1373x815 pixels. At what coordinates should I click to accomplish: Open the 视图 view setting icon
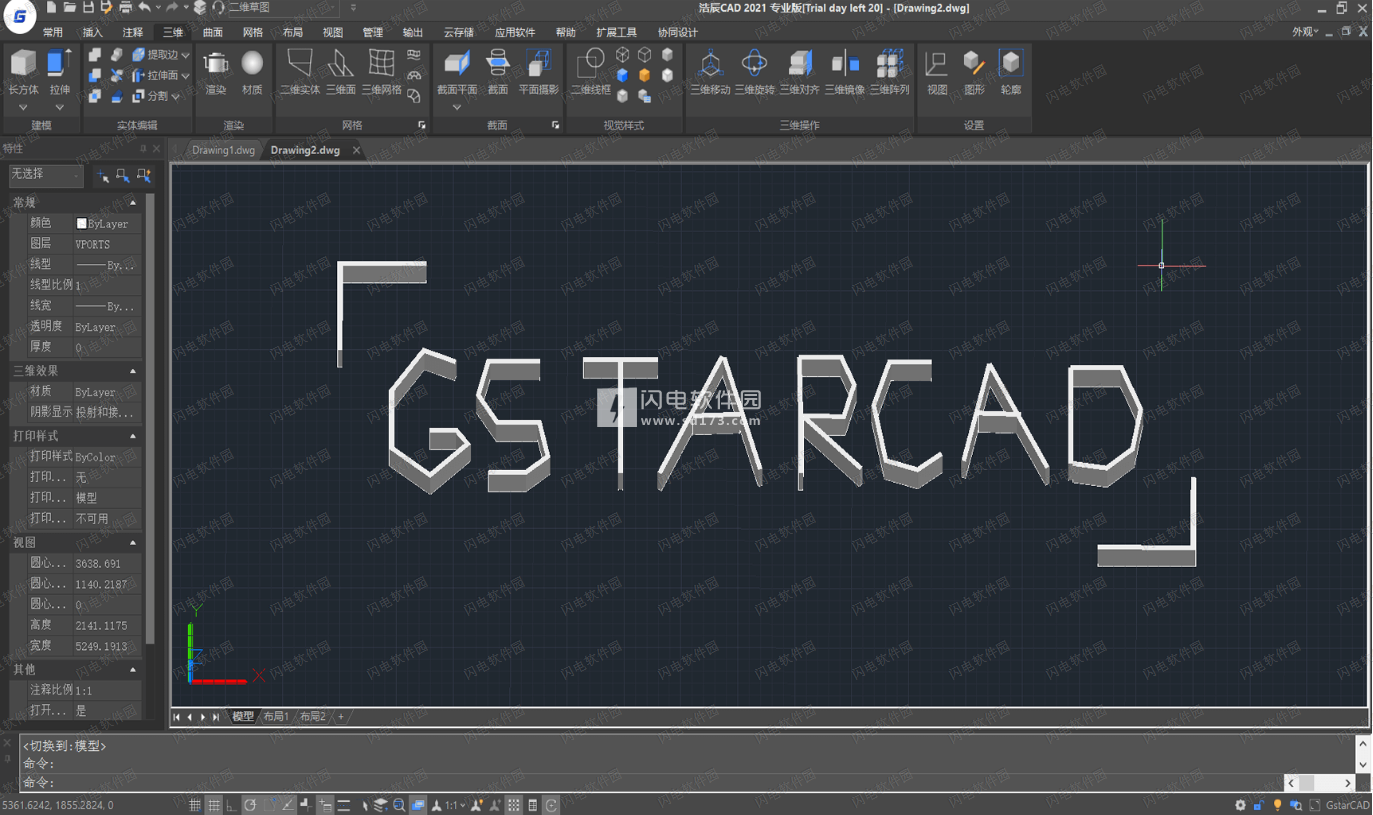click(937, 71)
